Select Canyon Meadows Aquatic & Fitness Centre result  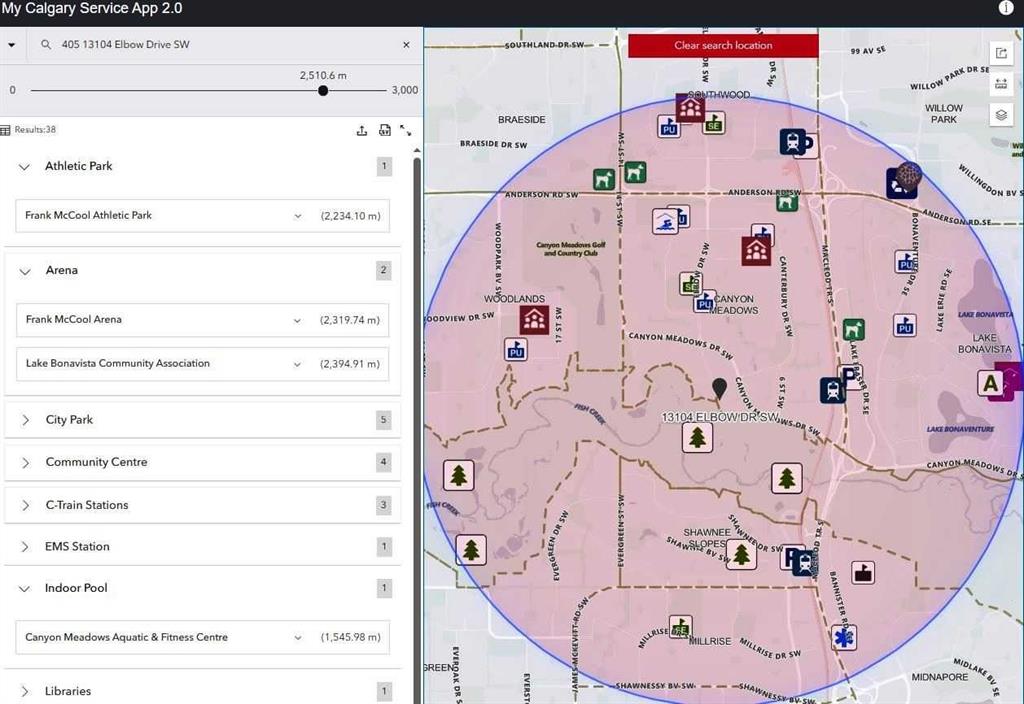[x=127, y=637]
